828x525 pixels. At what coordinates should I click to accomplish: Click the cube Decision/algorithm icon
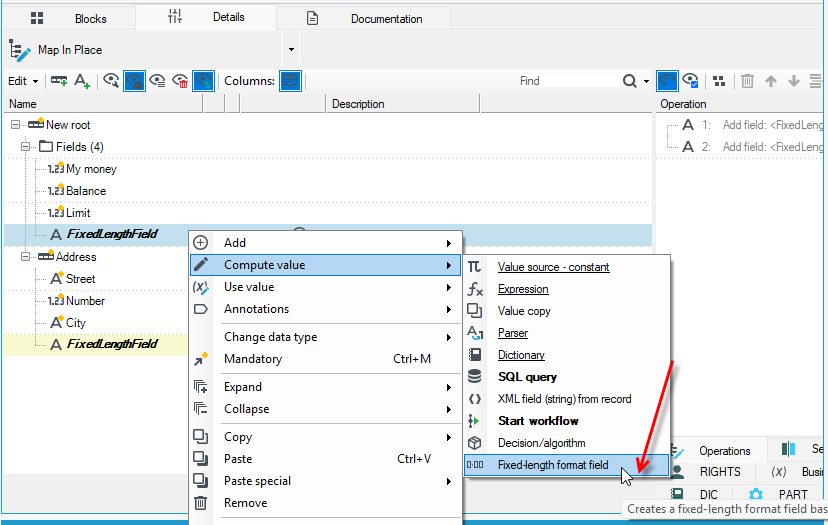coord(474,443)
